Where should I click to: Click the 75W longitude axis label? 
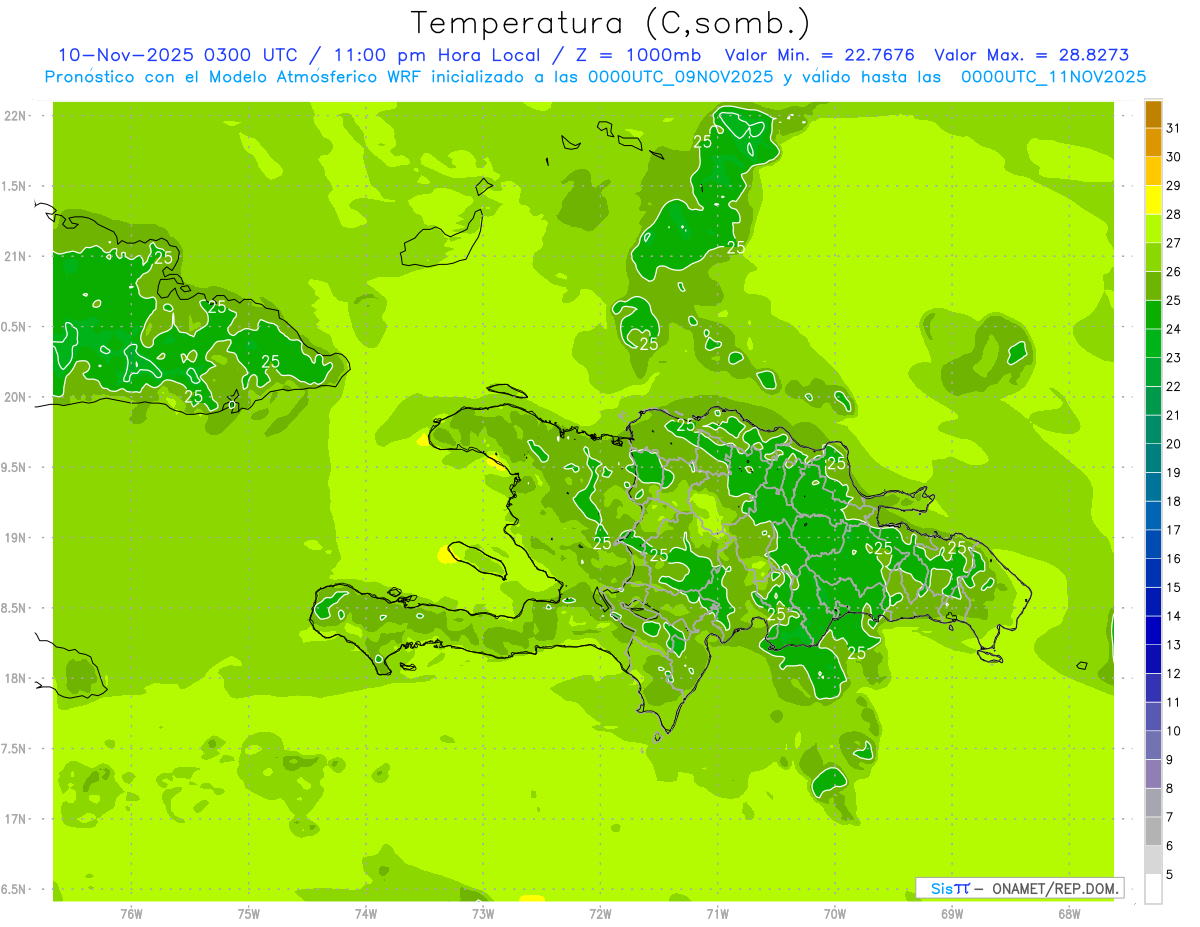coord(249,914)
